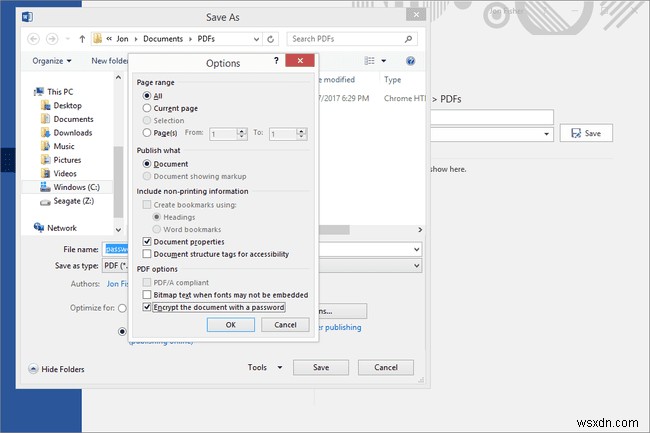This screenshot has width=650, height=433.
Task: Open the Tools dropdown menu
Action: (265, 367)
